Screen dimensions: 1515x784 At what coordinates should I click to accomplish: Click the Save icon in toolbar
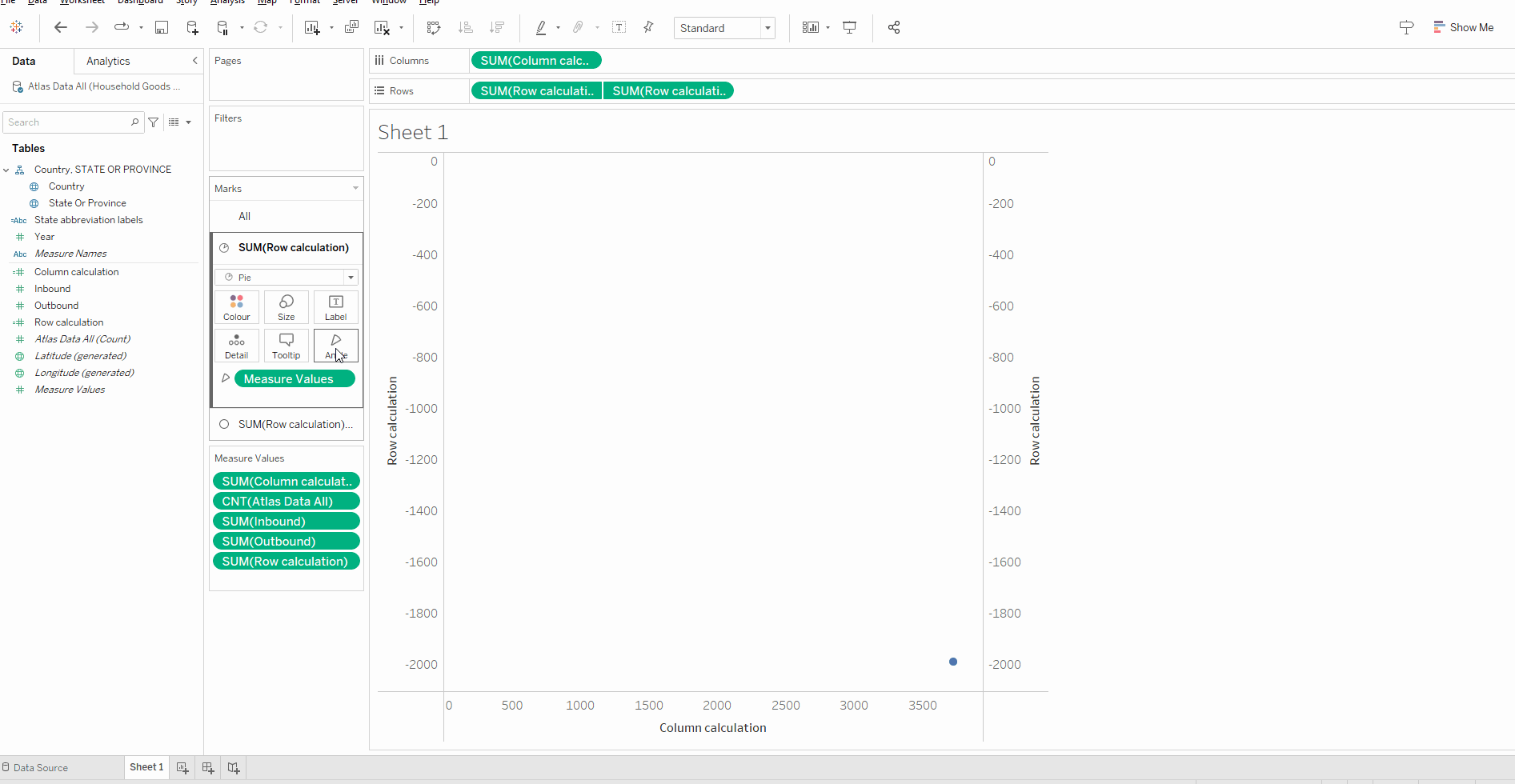tap(162, 27)
